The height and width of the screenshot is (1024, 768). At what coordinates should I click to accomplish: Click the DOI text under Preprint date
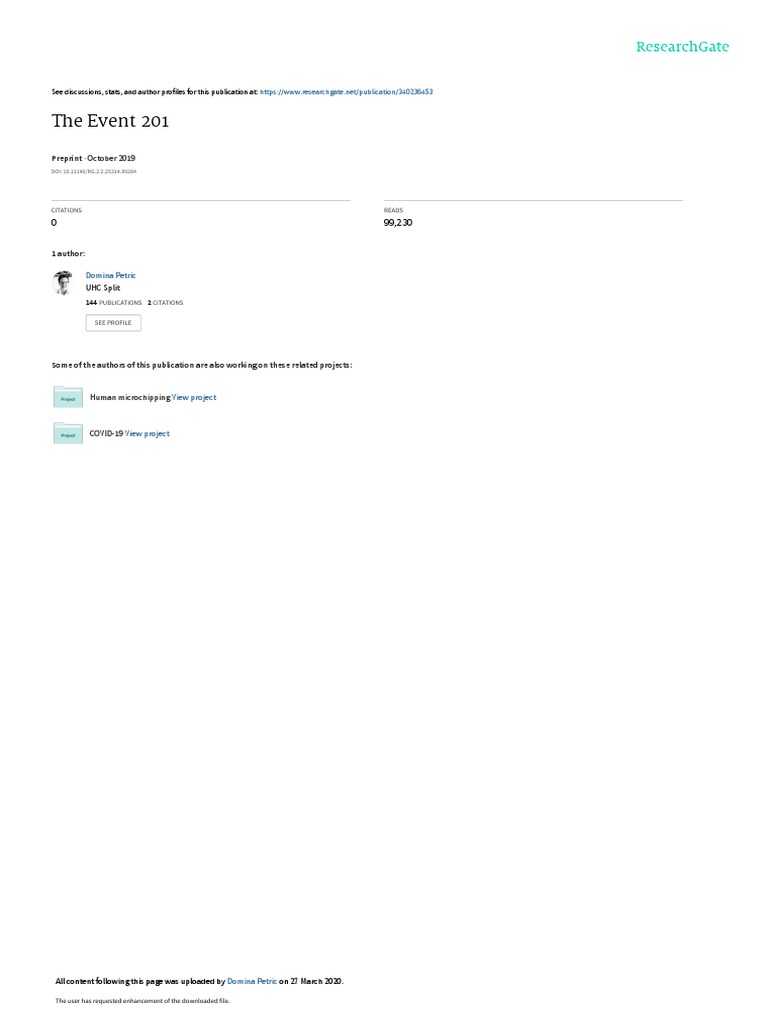coord(94,172)
